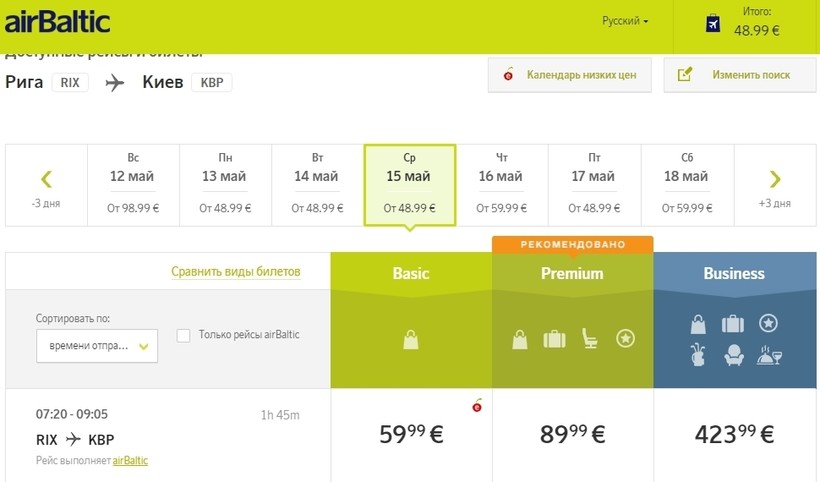Click the Premium suitcase icon
This screenshot has height=482, width=820.
(554, 340)
